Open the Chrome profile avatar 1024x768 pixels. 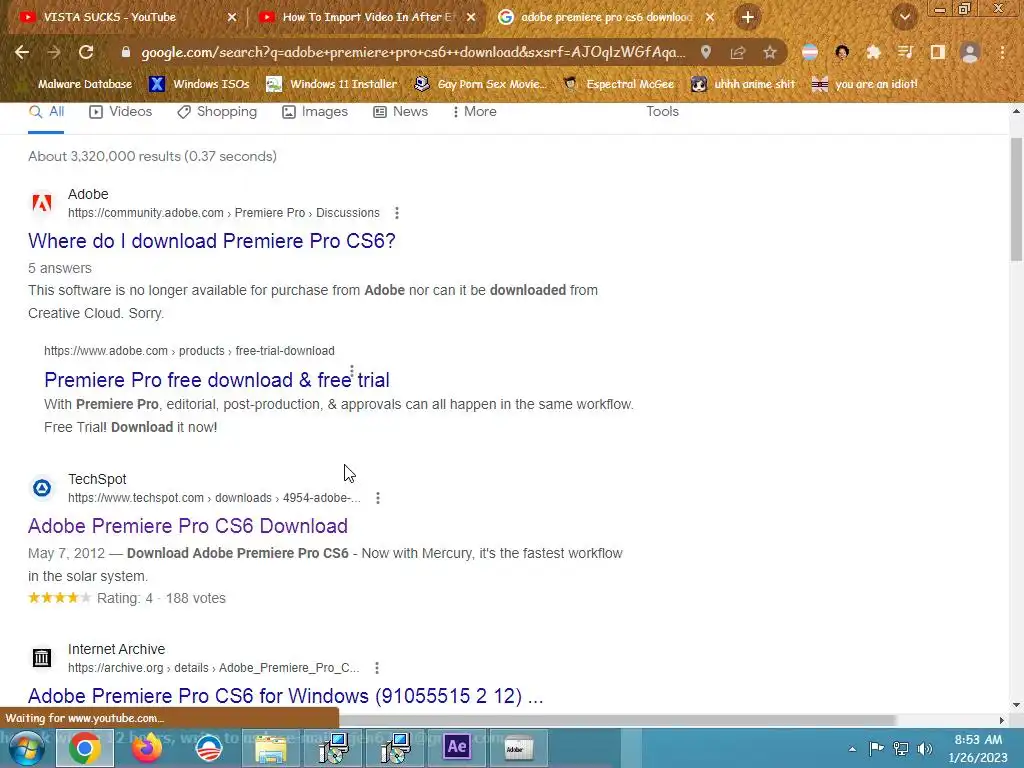(x=970, y=52)
